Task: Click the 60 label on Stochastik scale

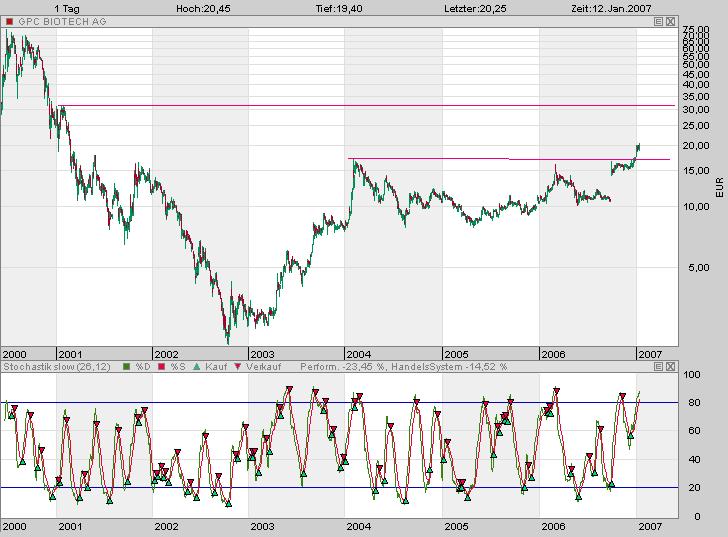Action: [694, 431]
